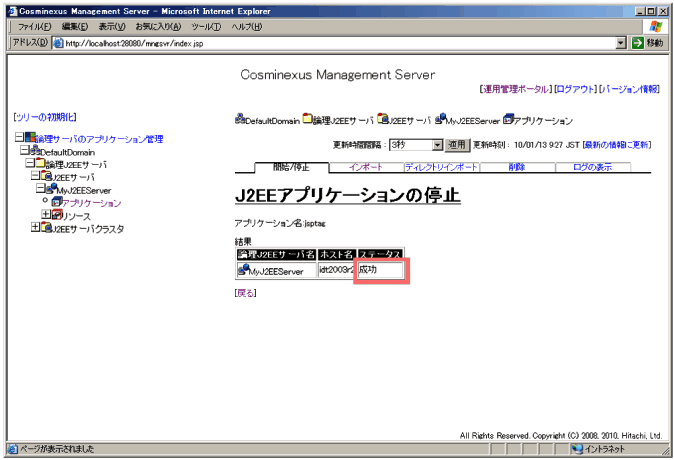Image resolution: width=674 pixels, height=460 pixels.
Task: Click the 最新の情報に更新 link
Action: coord(616,145)
